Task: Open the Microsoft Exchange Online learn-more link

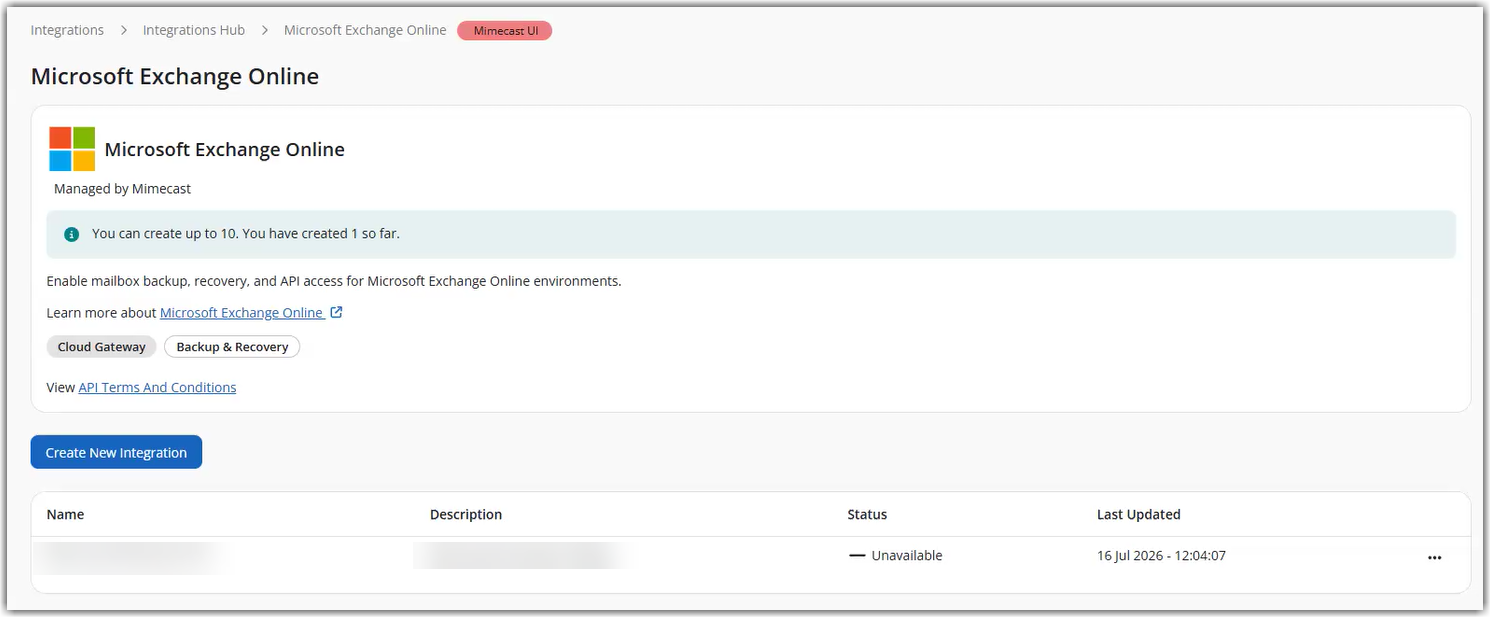Action: click(x=241, y=312)
